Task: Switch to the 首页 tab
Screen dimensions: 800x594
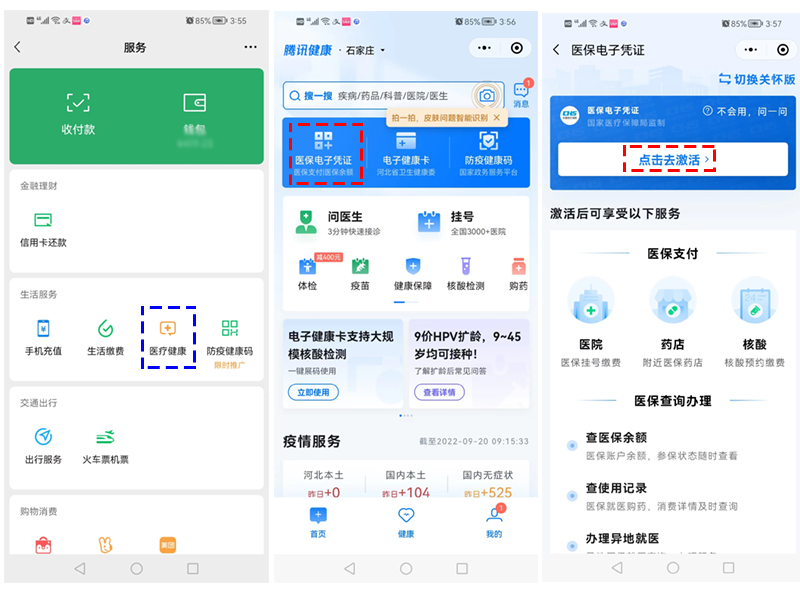Action: pyautogui.click(x=318, y=523)
